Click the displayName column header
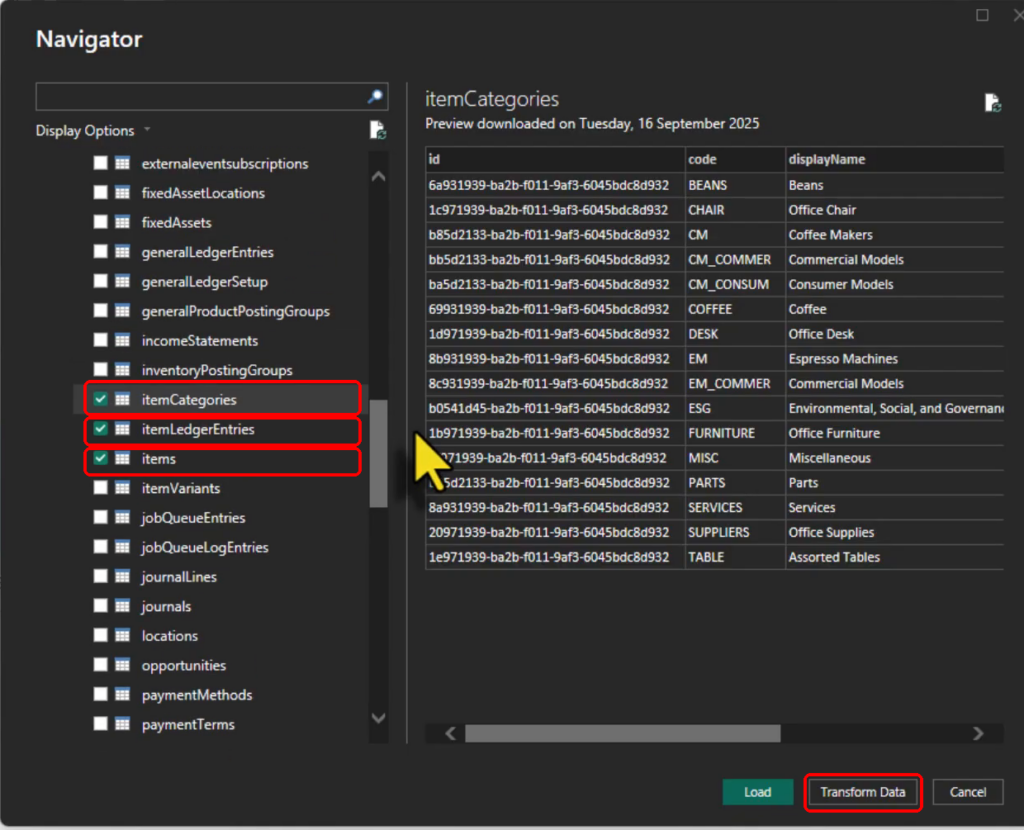1024x830 pixels. [x=895, y=159]
